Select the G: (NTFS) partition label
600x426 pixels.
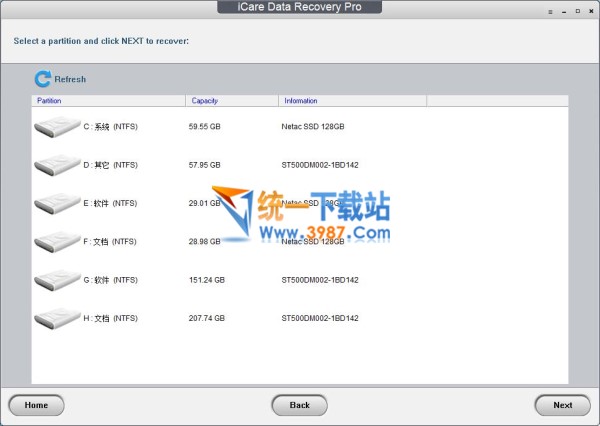111,280
